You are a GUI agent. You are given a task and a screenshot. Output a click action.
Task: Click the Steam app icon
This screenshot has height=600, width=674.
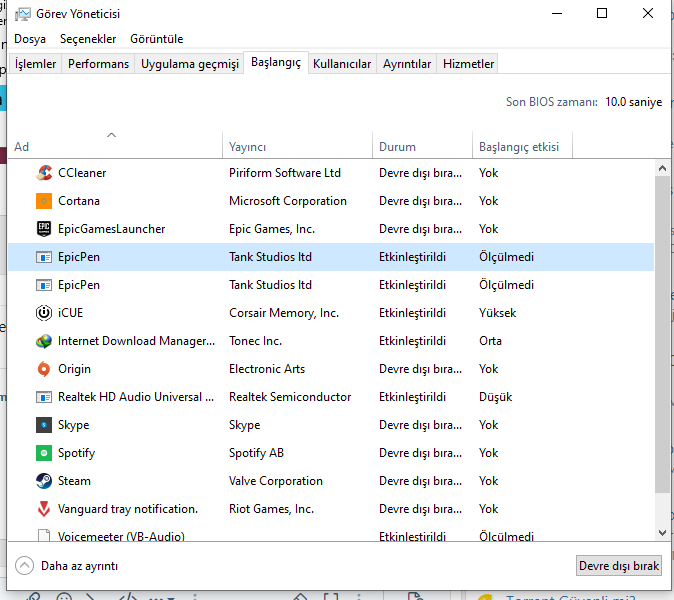tap(44, 481)
